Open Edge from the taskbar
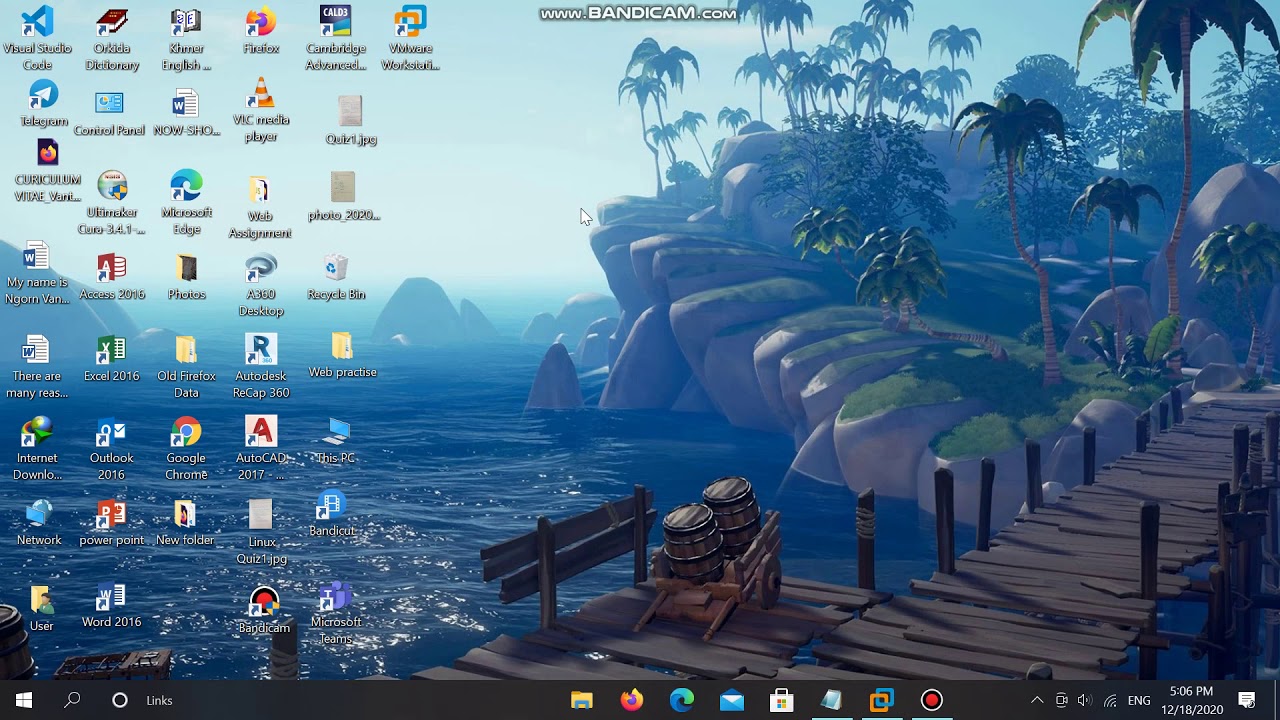1280x720 pixels. 682,700
